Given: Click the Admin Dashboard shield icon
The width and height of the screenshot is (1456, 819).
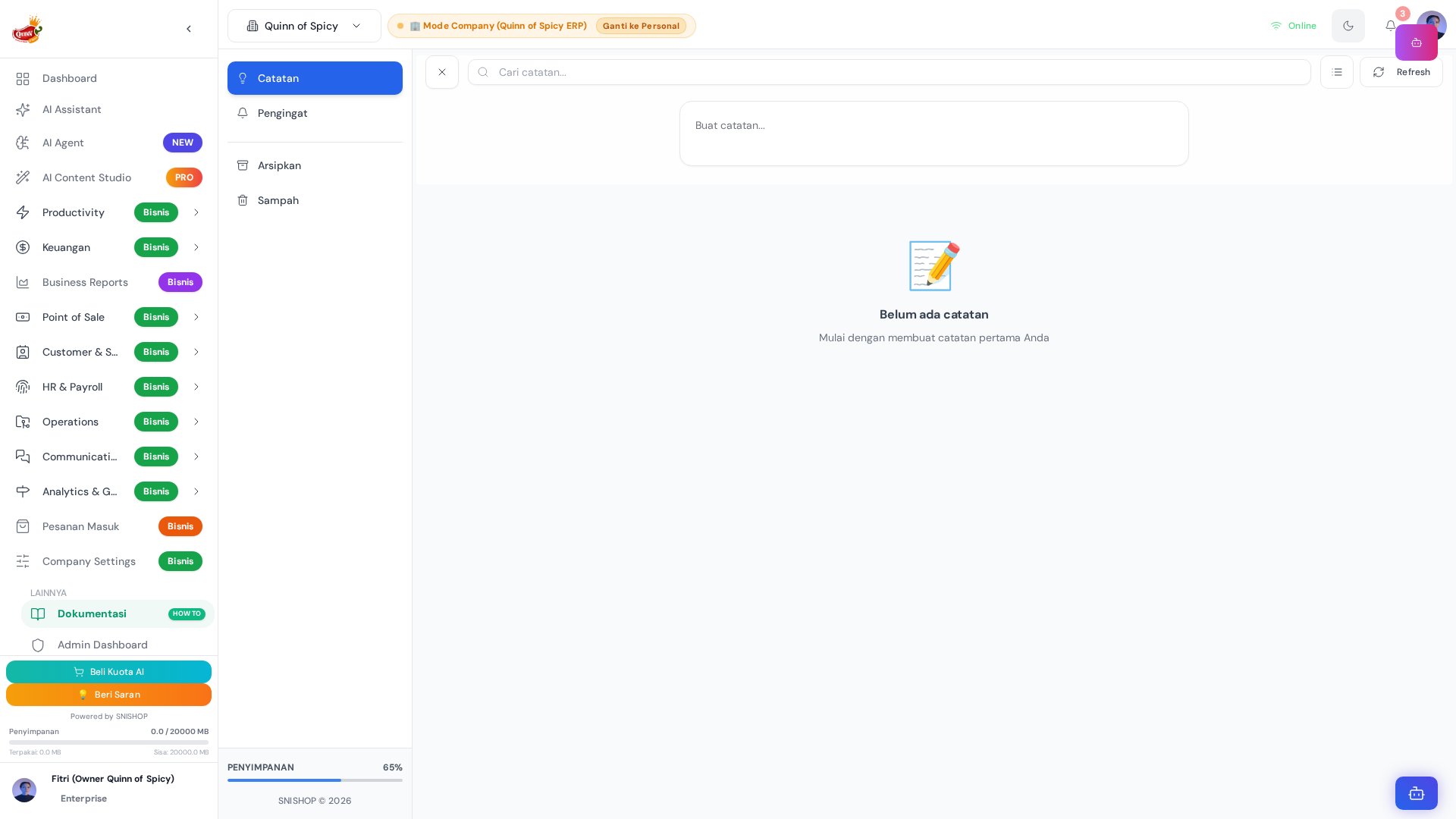Looking at the screenshot, I should (38, 645).
